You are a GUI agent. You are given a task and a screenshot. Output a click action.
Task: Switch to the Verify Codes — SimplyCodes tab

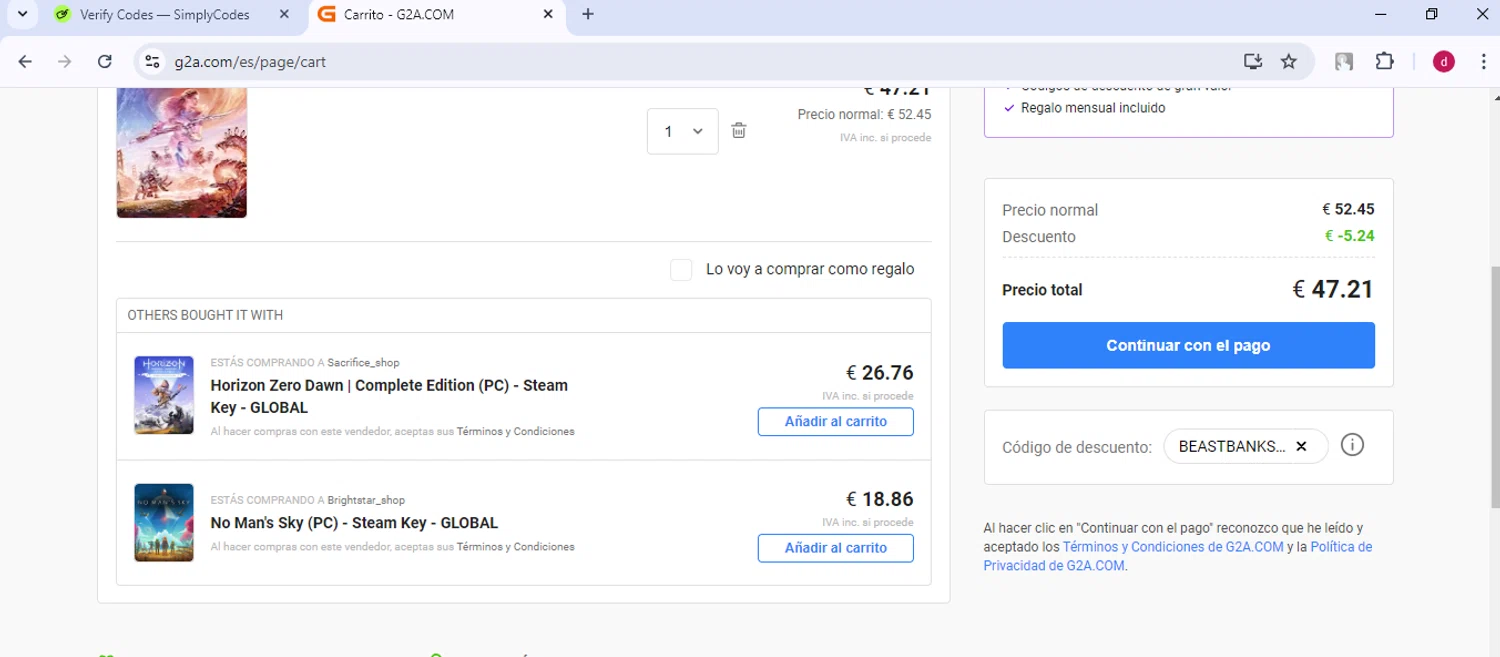pyautogui.click(x=165, y=15)
